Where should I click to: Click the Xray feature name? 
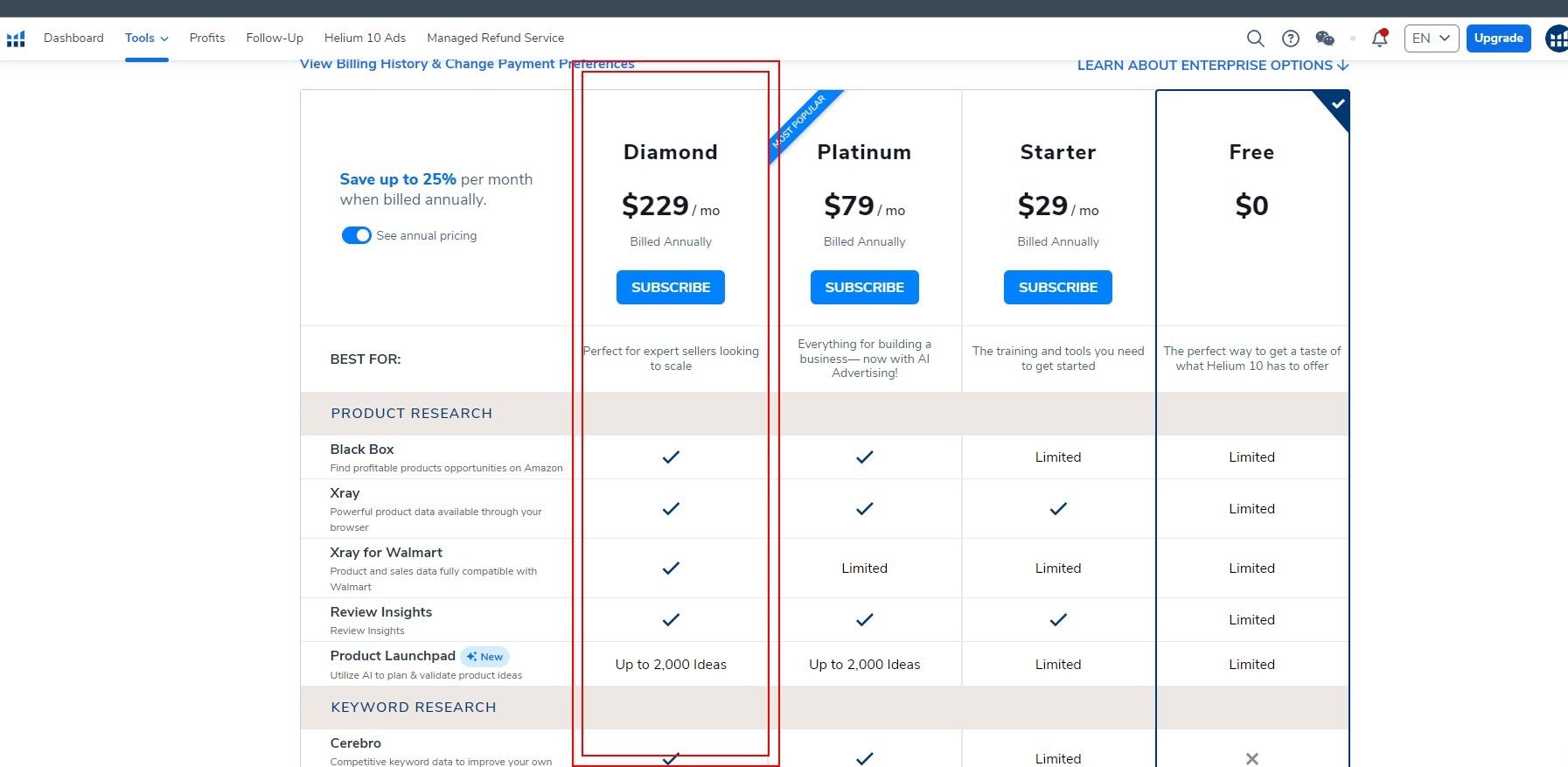pyautogui.click(x=345, y=493)
